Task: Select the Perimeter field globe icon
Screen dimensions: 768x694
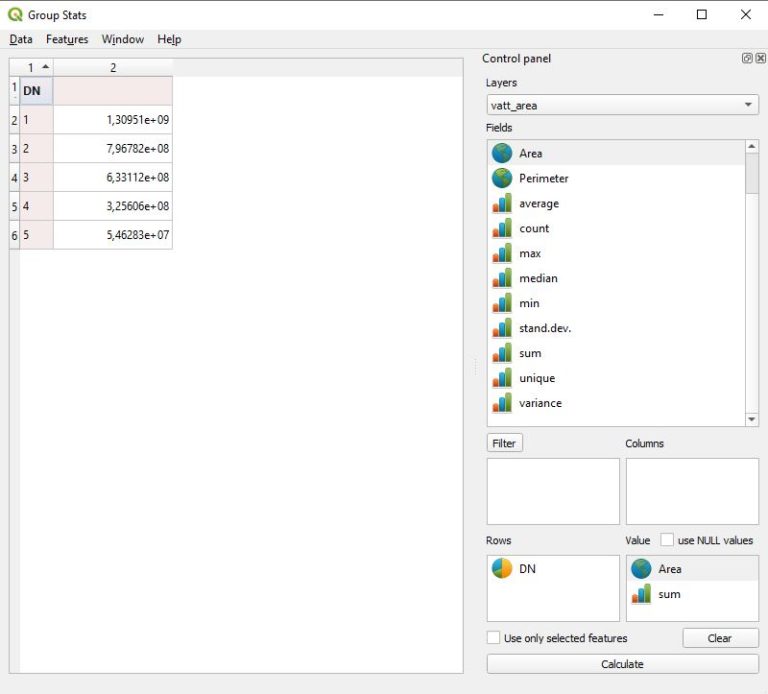Action: point(502,178)
